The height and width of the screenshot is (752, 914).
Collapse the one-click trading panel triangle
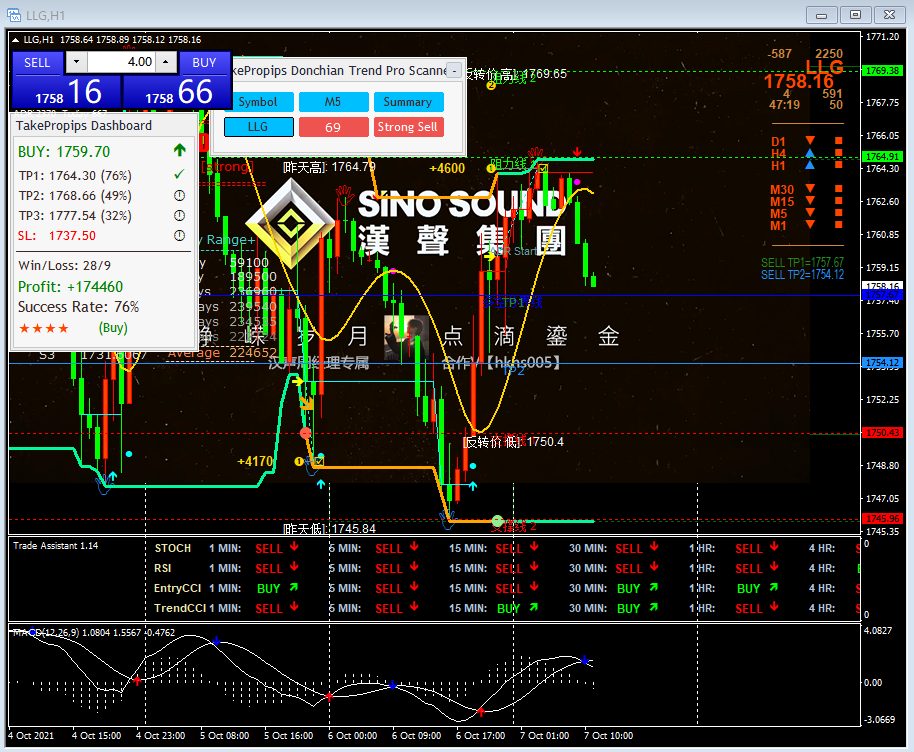16,40
